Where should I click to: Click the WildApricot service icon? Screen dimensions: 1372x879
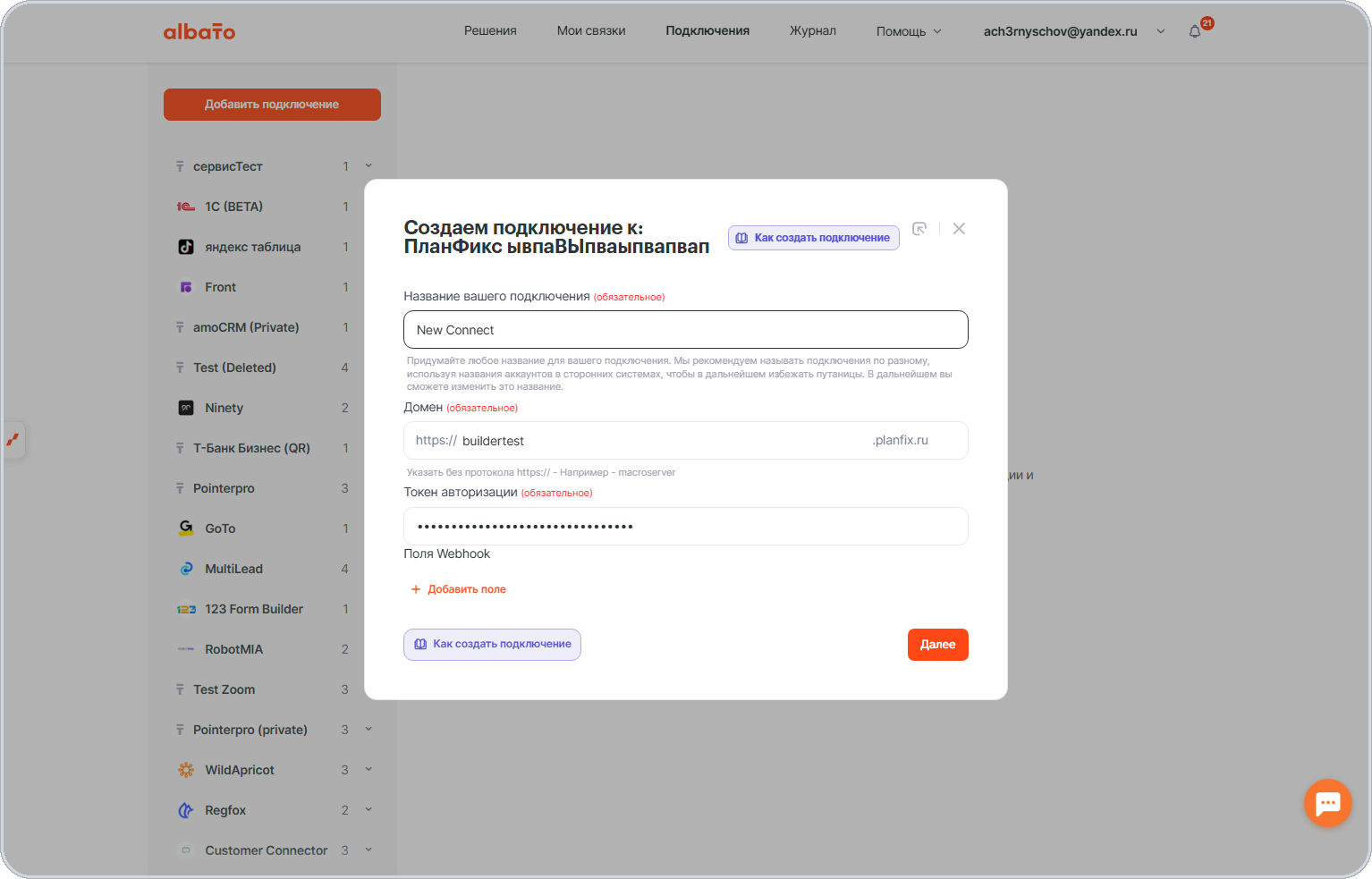coord(186,770)
